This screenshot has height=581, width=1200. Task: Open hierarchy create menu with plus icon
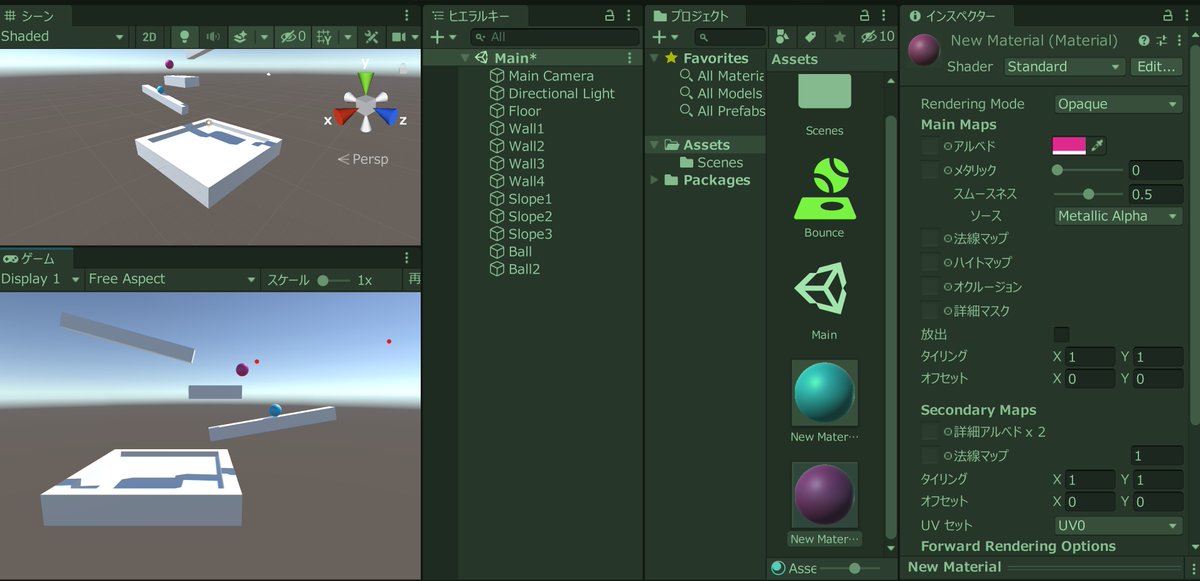(436, 36)
